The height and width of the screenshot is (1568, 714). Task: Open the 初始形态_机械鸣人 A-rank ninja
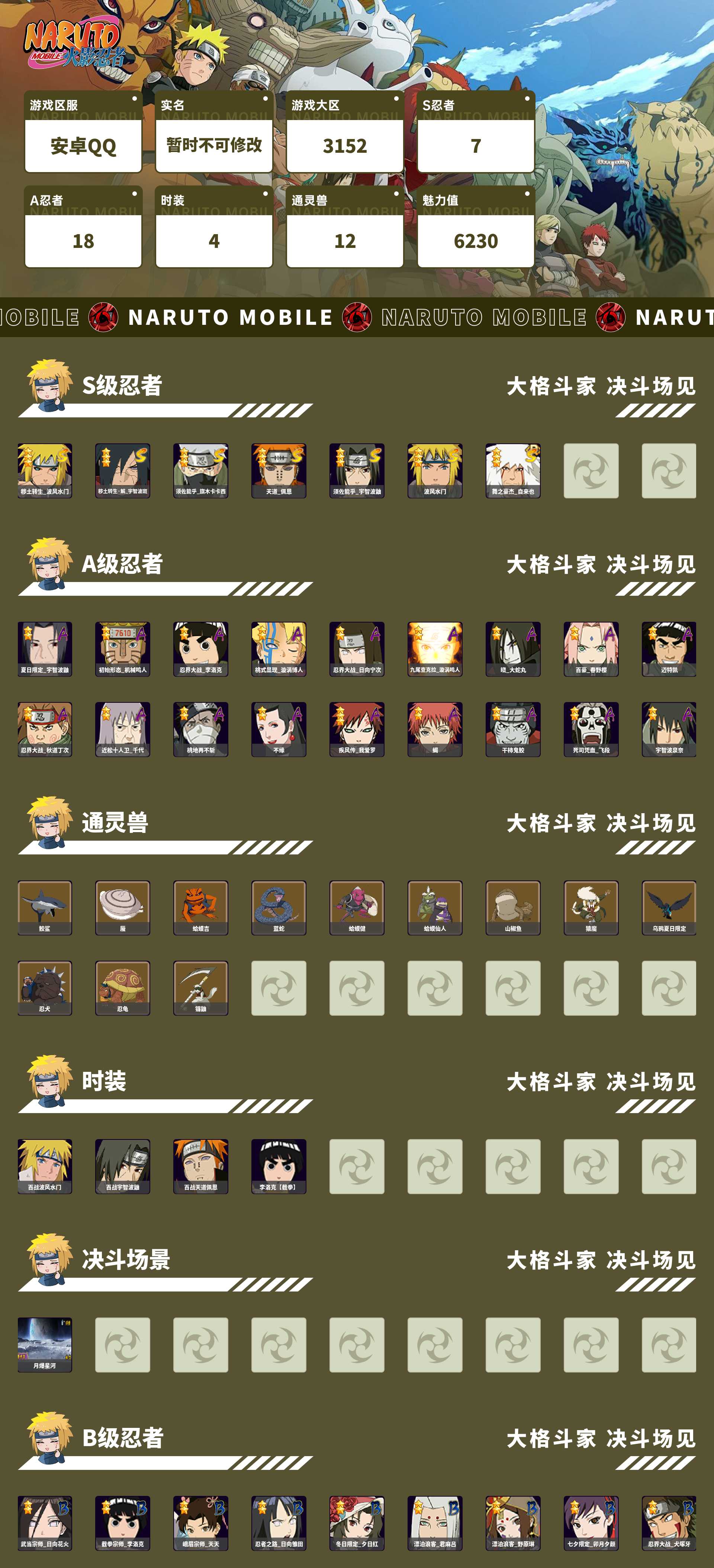tap(122, 649)
